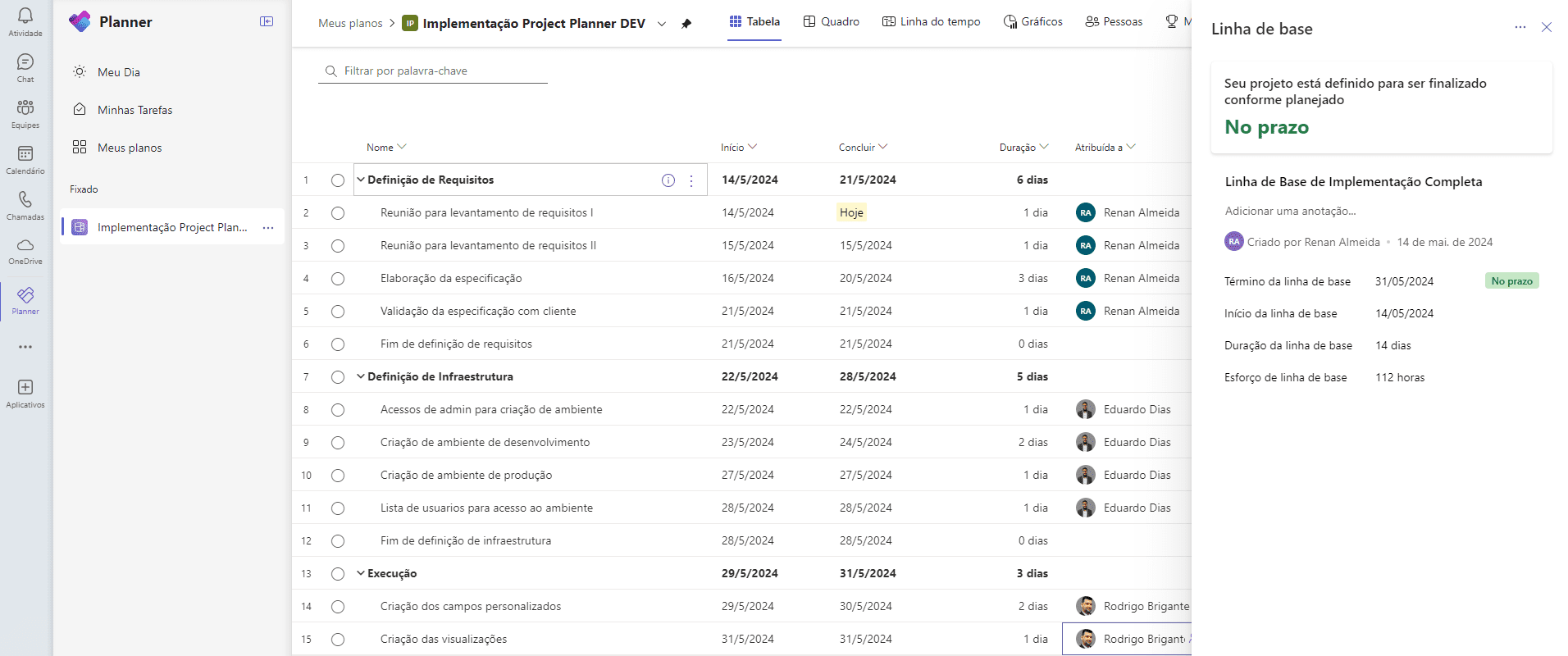This screenshot has height=656, width=1568.
Task: Open the Atividade bell icon
Action: tap(25, 17)
